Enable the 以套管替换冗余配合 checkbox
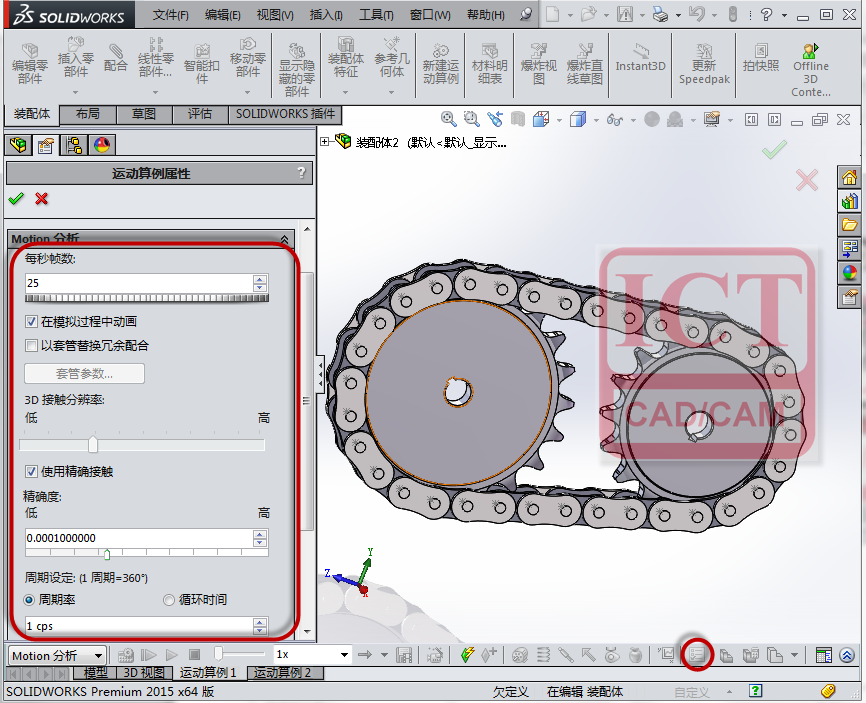 pyautogui.click(x=31, y=346)
